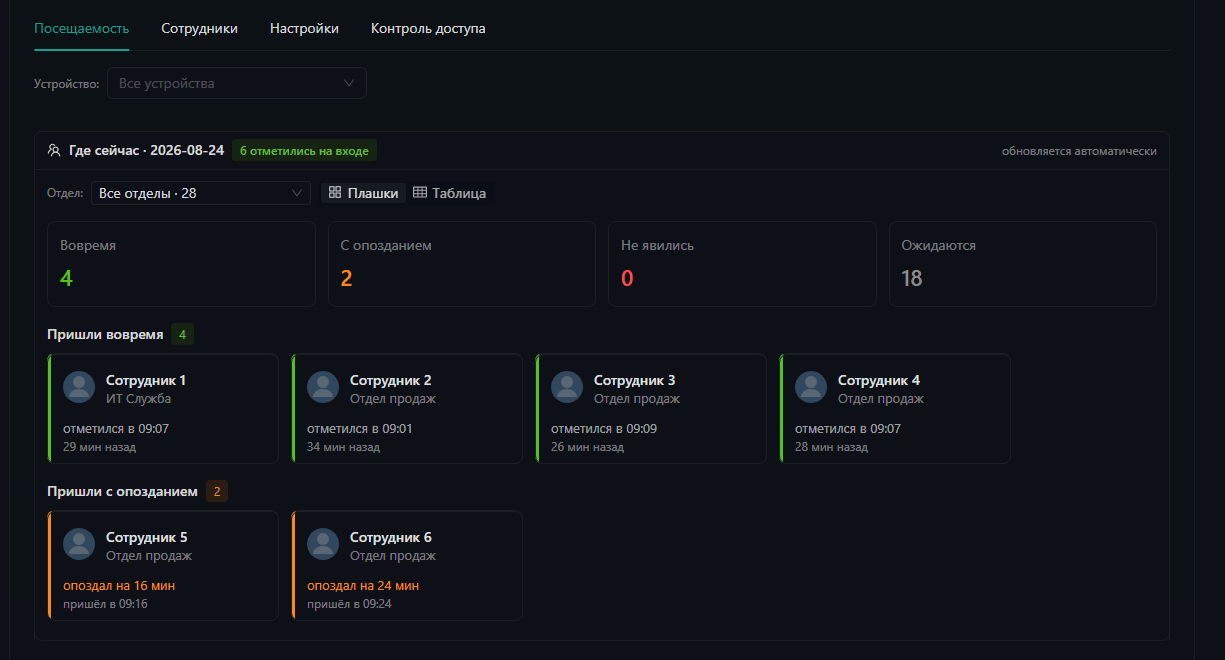The height and width of the screenshot is (660, 1225).
Task: Click the text опоздал на 24 мин
Action: [363, 586]
